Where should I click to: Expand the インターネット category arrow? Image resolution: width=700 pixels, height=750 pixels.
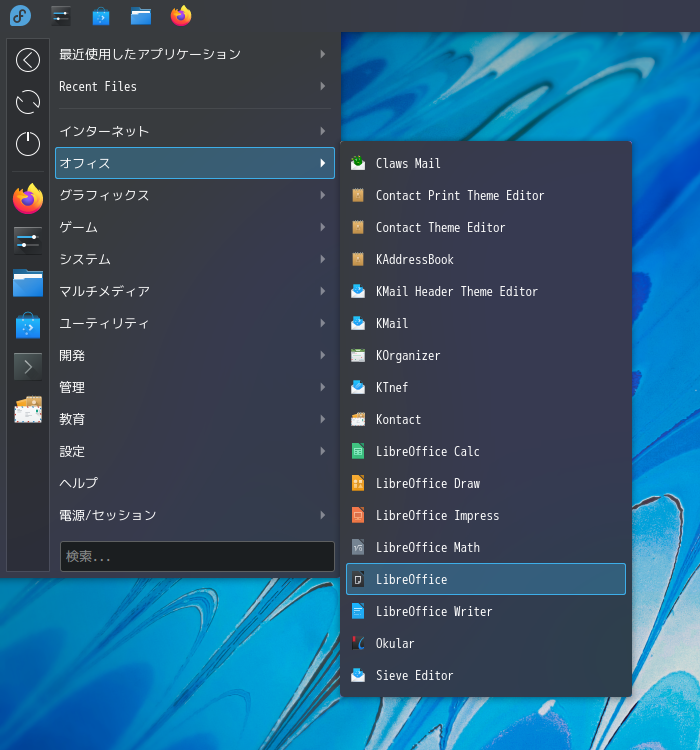(323, 131)
